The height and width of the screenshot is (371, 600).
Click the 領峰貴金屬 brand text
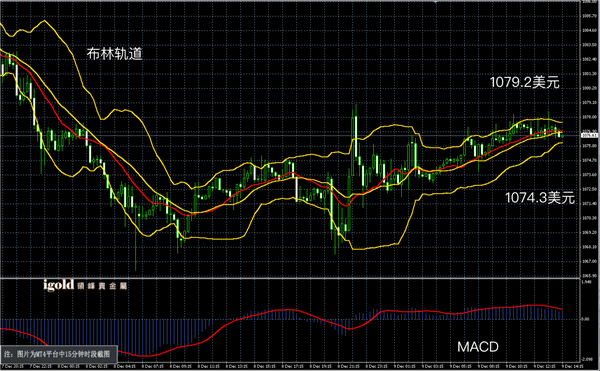click(102, 286)
